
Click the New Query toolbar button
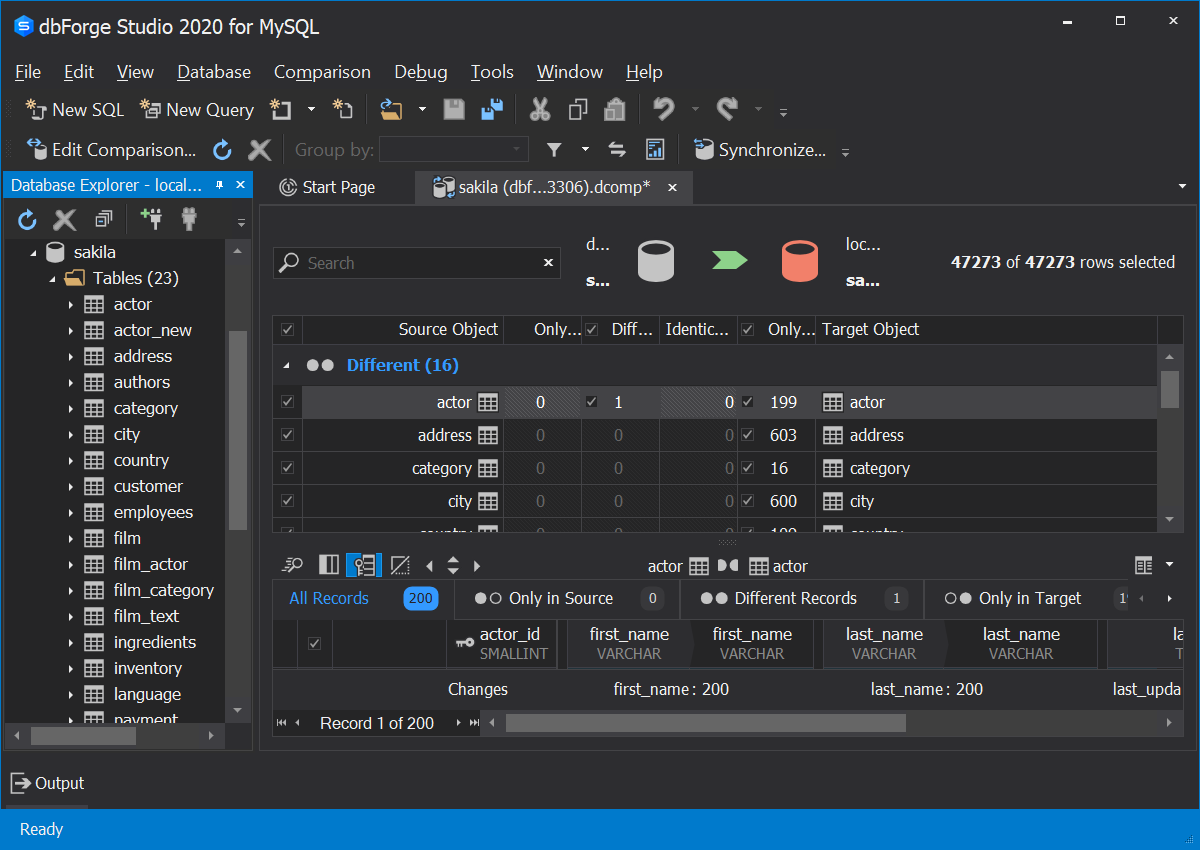(x=197, y=110)
